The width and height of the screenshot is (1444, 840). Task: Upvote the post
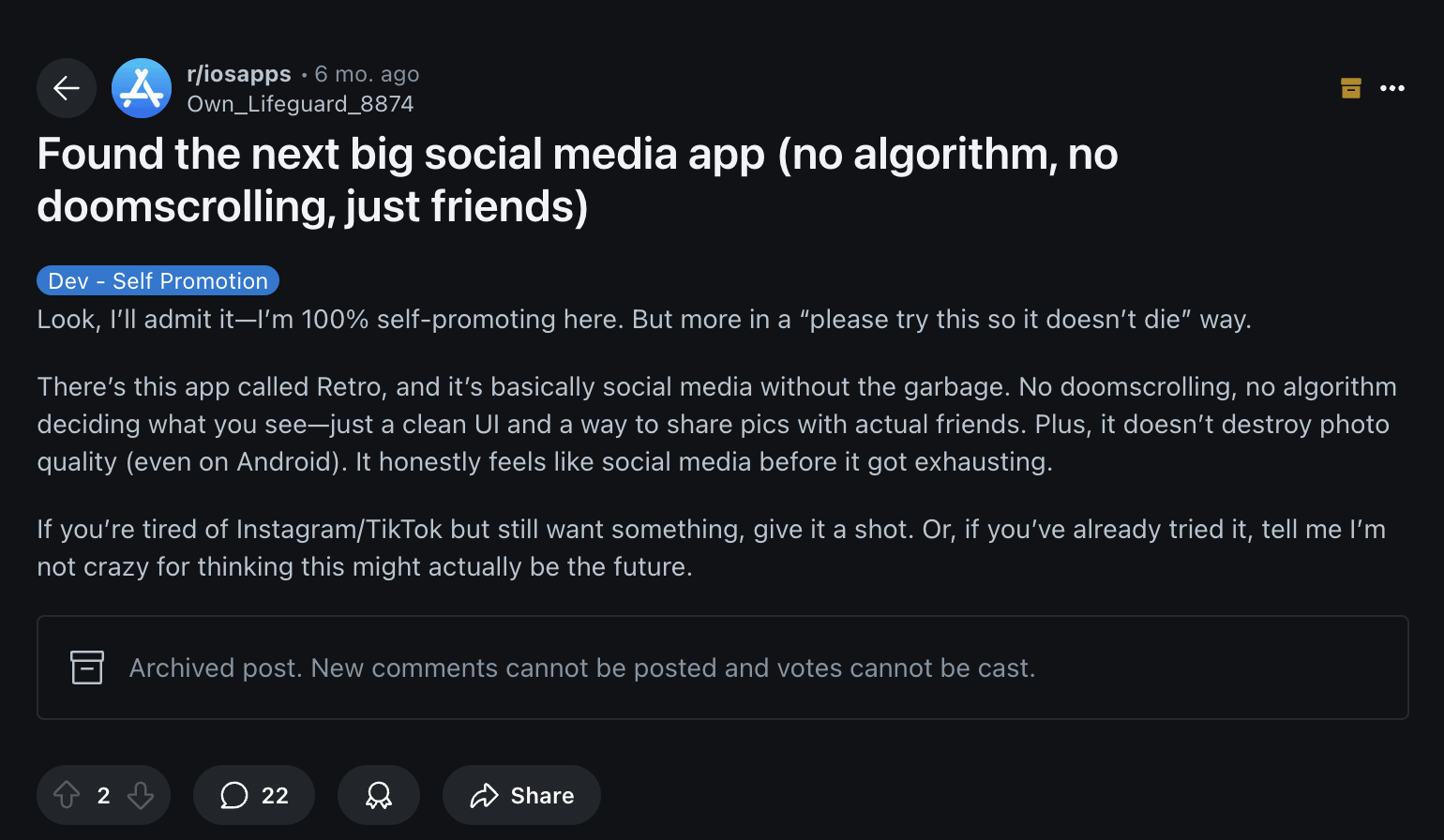coord(67,795)
